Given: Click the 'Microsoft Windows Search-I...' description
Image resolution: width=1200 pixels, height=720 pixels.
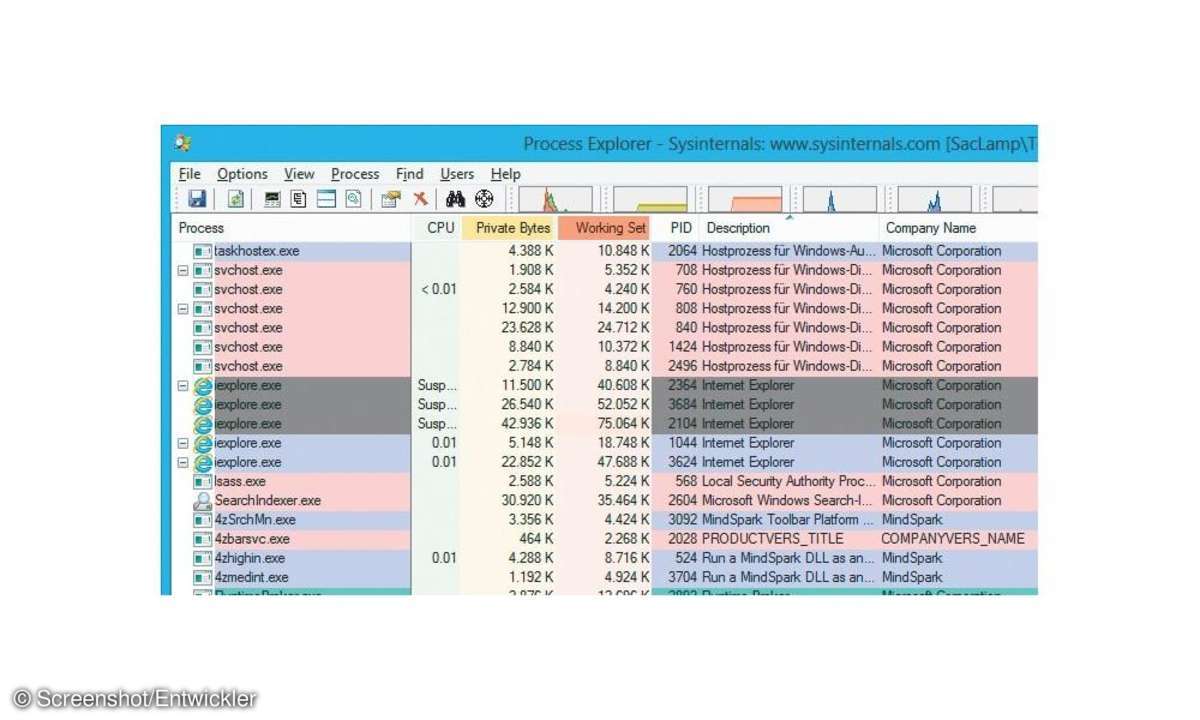Looking at the screenshot, I should click(x=787, y=501).
